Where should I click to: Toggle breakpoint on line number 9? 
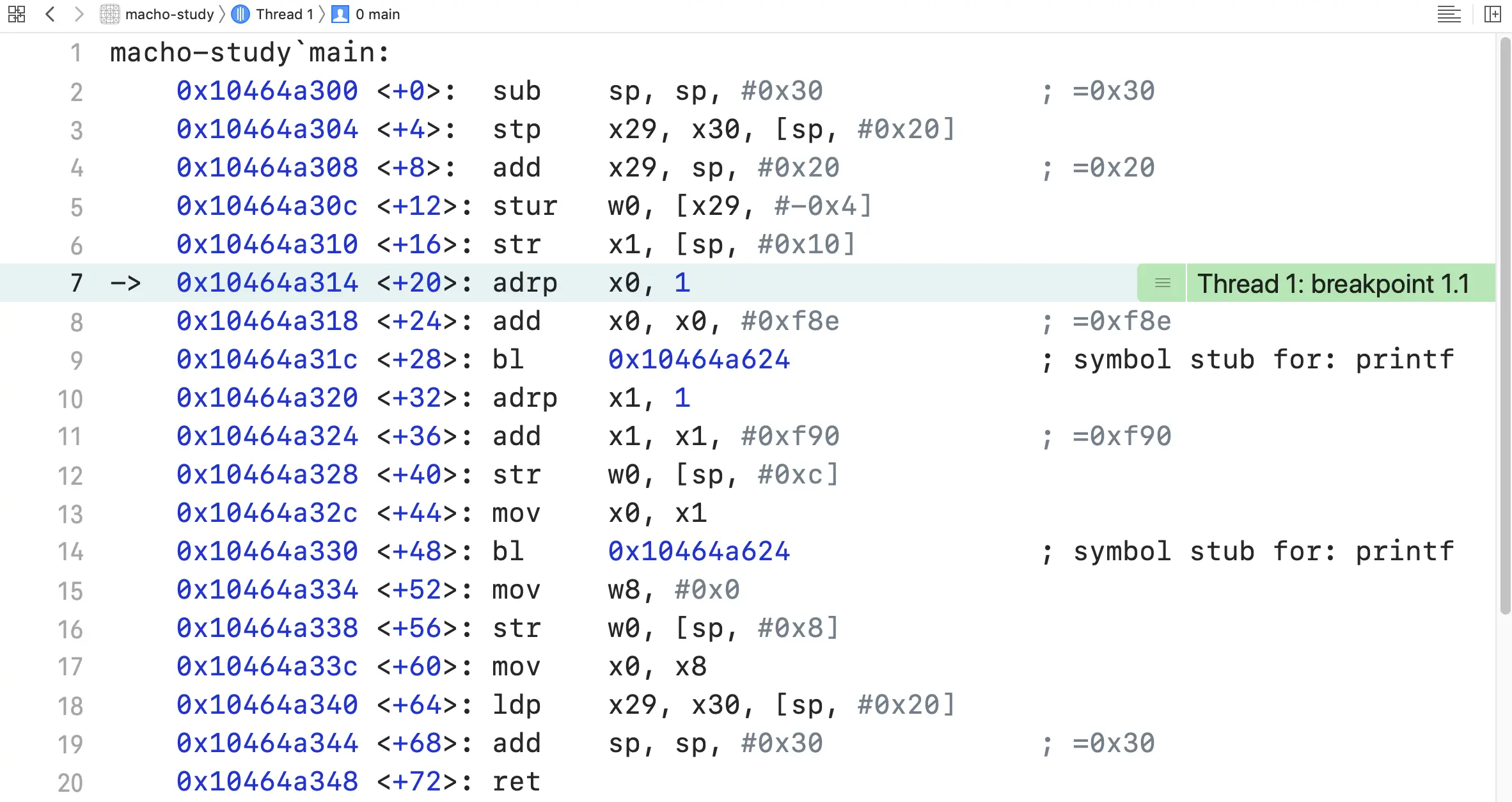tap(76, 360)
